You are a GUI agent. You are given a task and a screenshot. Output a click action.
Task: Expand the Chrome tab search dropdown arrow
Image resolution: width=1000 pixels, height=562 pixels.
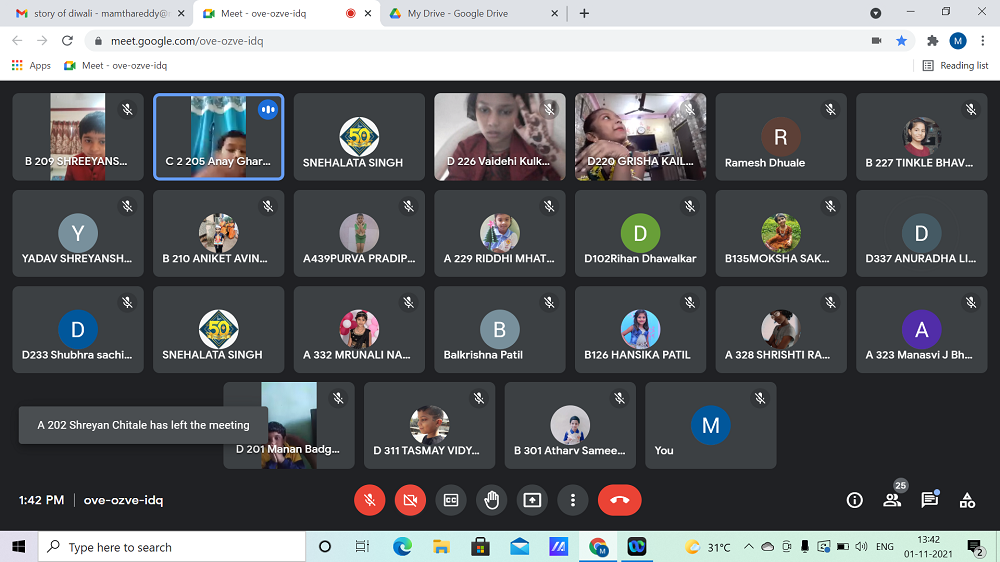876,13
